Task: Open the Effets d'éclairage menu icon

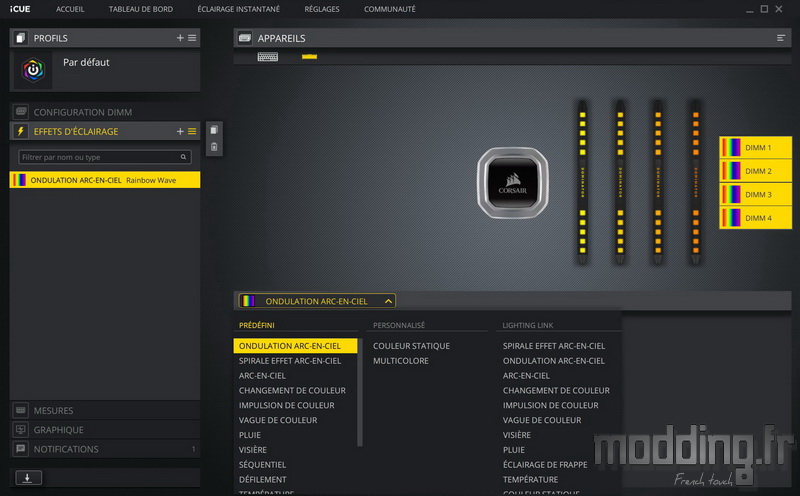Action: [x=192, y=131]
